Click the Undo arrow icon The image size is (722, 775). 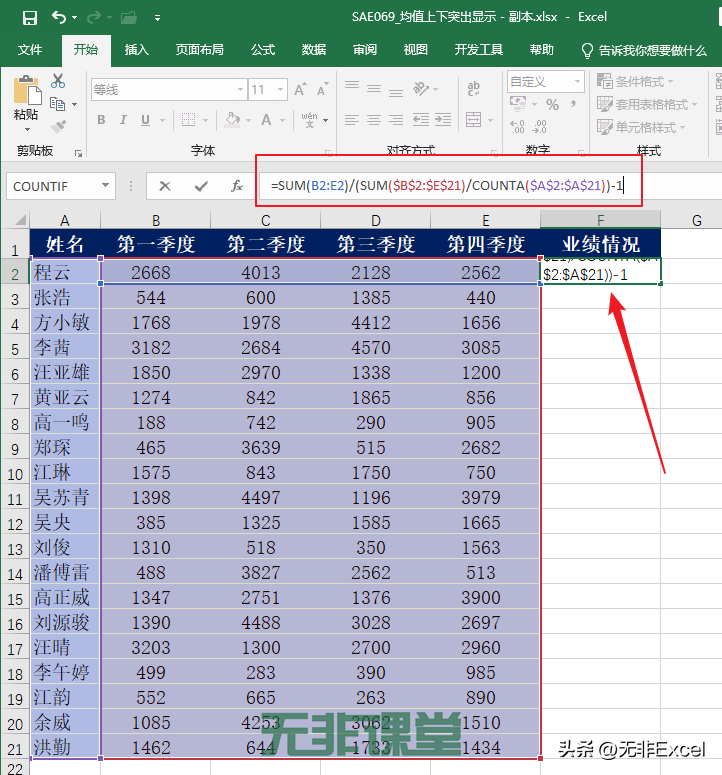[58, 18]
